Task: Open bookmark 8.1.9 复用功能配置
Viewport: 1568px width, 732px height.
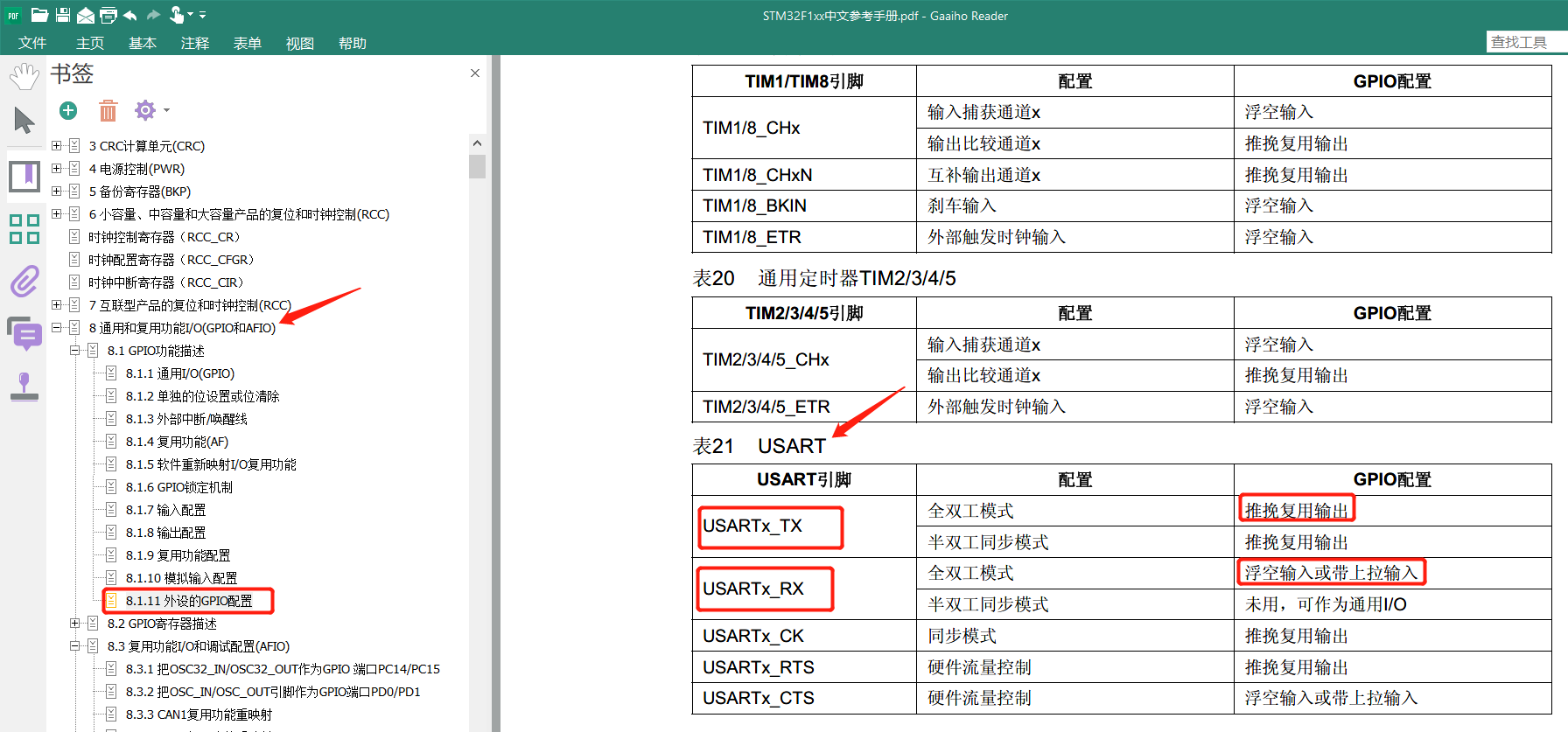Action: pos(178,555)
